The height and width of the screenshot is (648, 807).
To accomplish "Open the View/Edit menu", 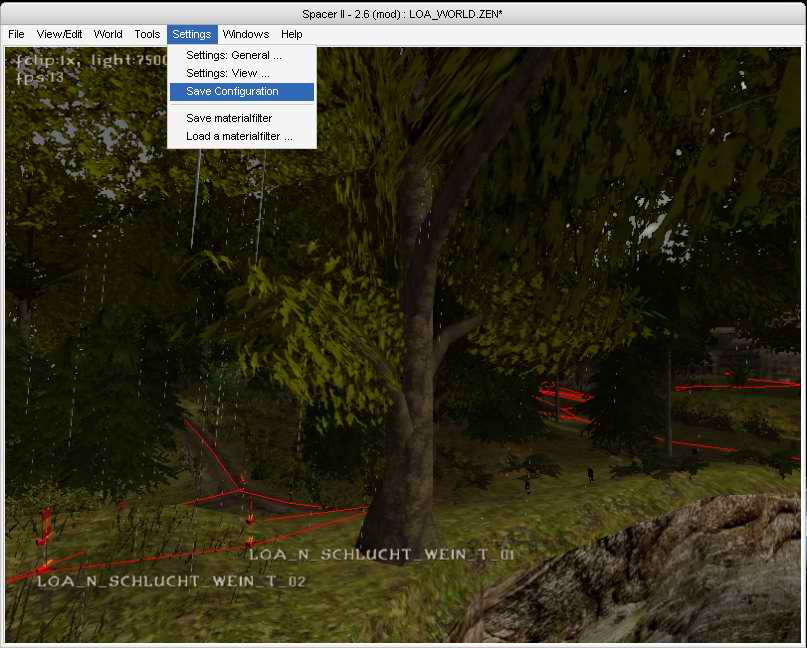I will (x=58, y=34).
